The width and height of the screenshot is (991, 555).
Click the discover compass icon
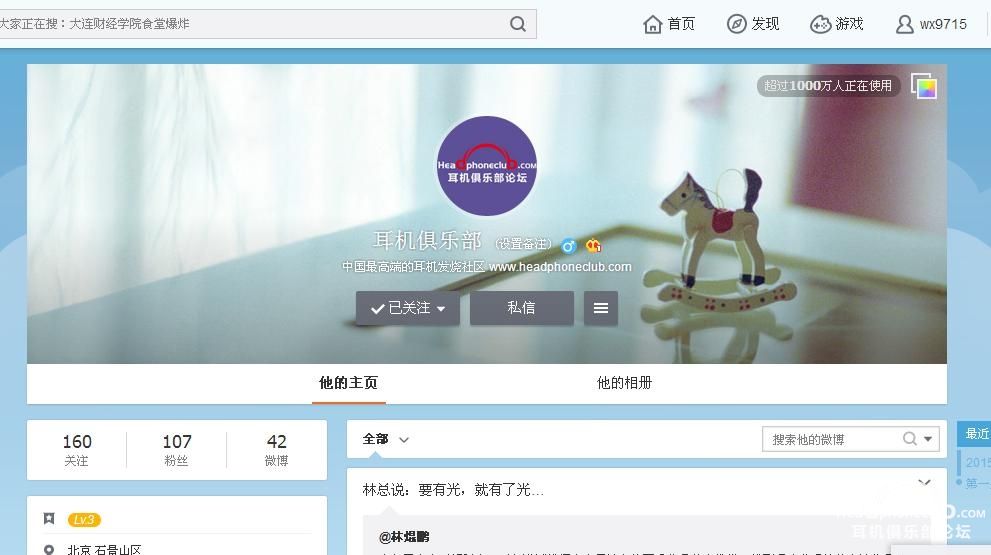pyautogui.click(x=736, y=24)
